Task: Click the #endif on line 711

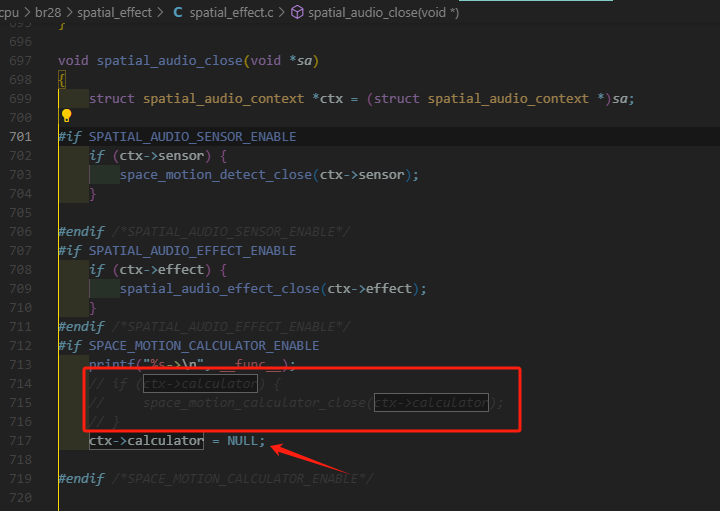Action: pyautogui.click(x=81, y=326)
